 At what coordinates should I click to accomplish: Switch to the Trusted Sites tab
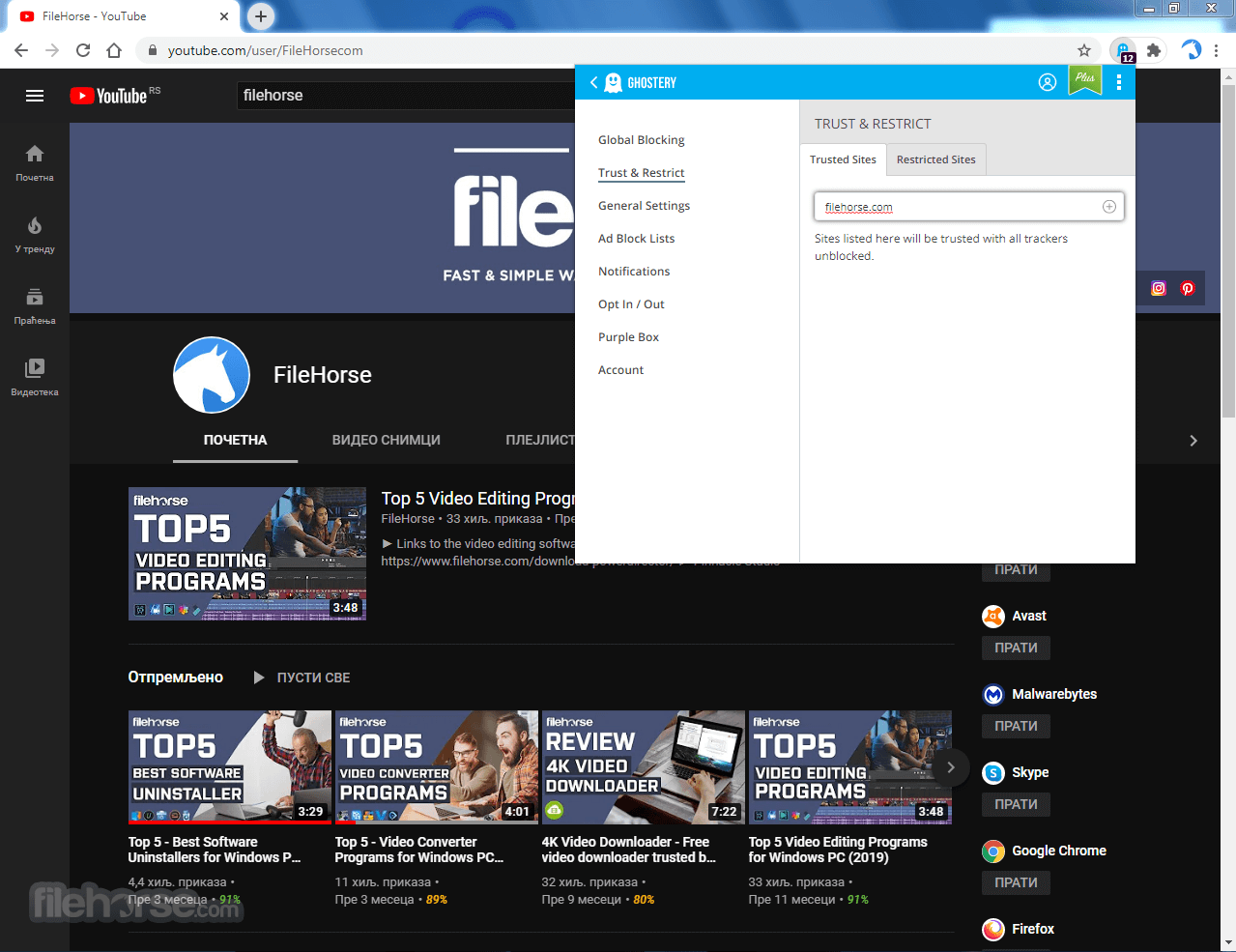click(843, 159)
